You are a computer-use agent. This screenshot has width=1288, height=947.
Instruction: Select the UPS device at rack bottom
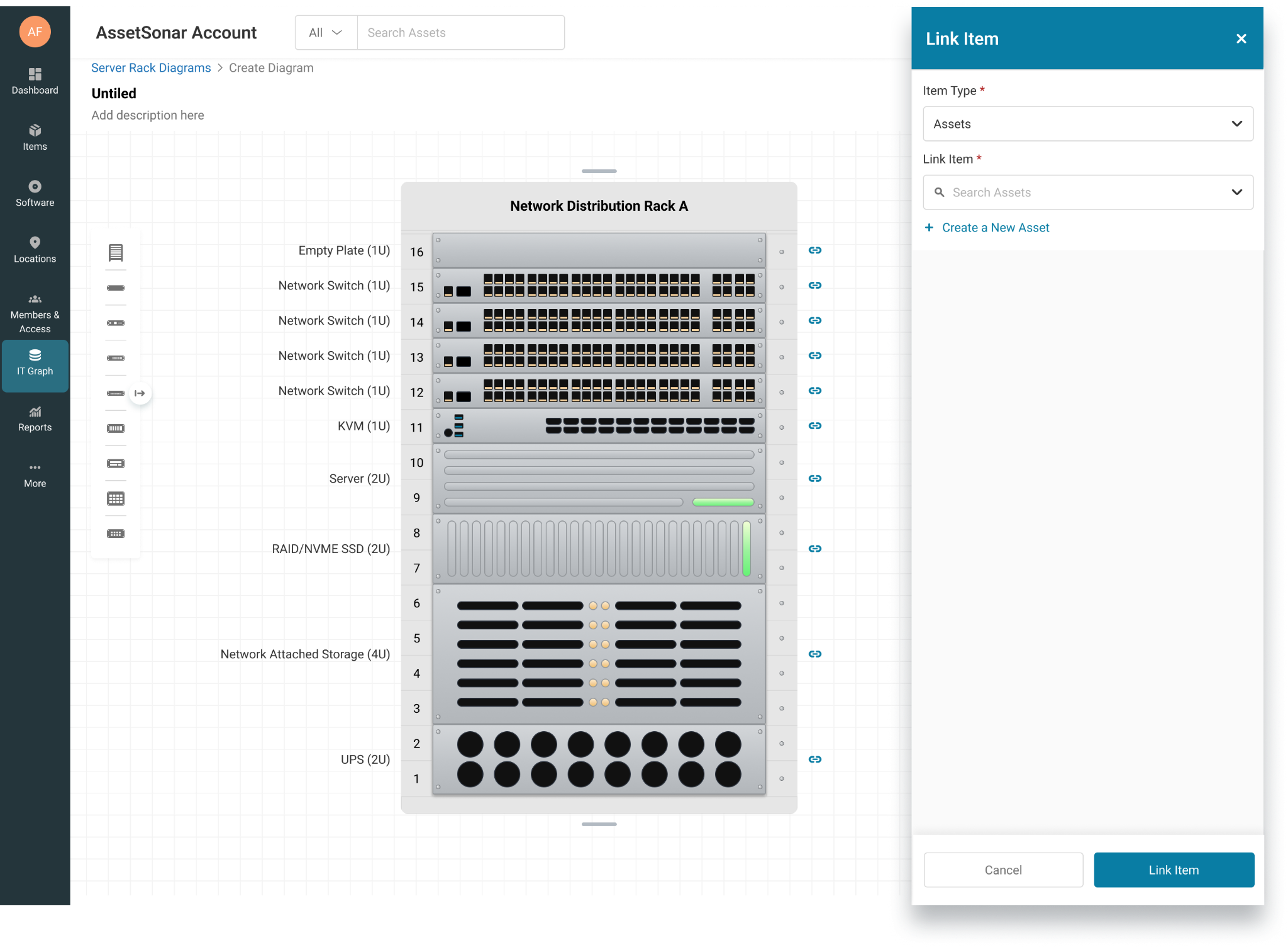coord(599,759)
